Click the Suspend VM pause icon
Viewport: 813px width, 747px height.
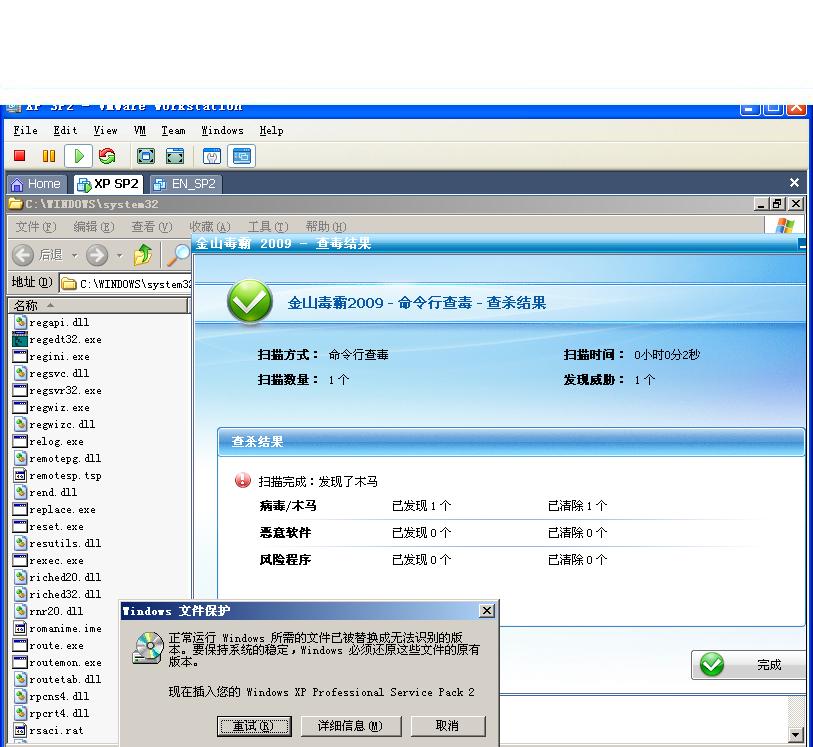49,156
